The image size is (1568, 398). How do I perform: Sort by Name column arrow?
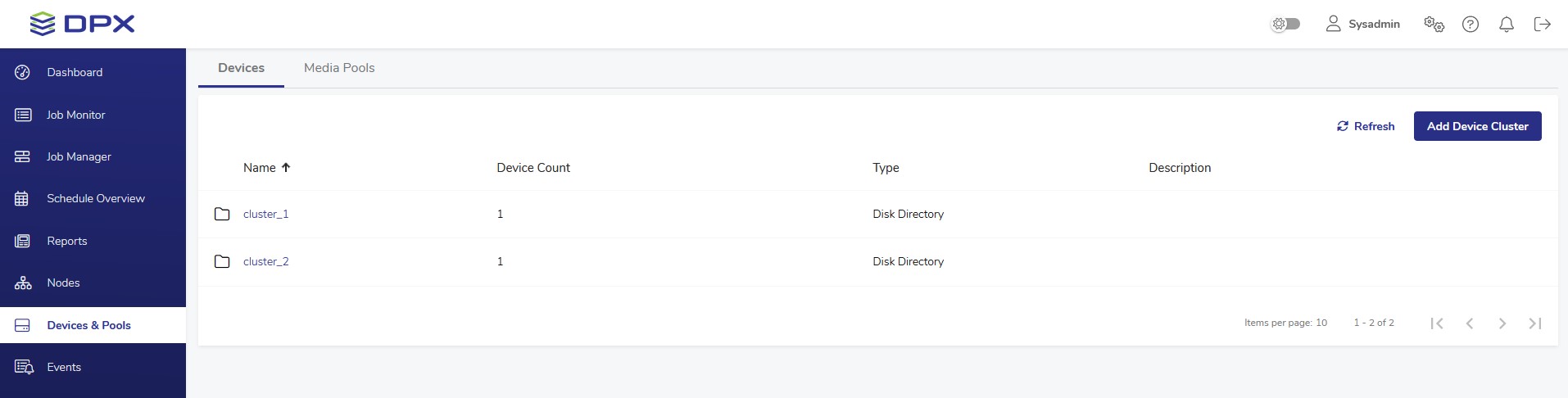click(286, 167)
